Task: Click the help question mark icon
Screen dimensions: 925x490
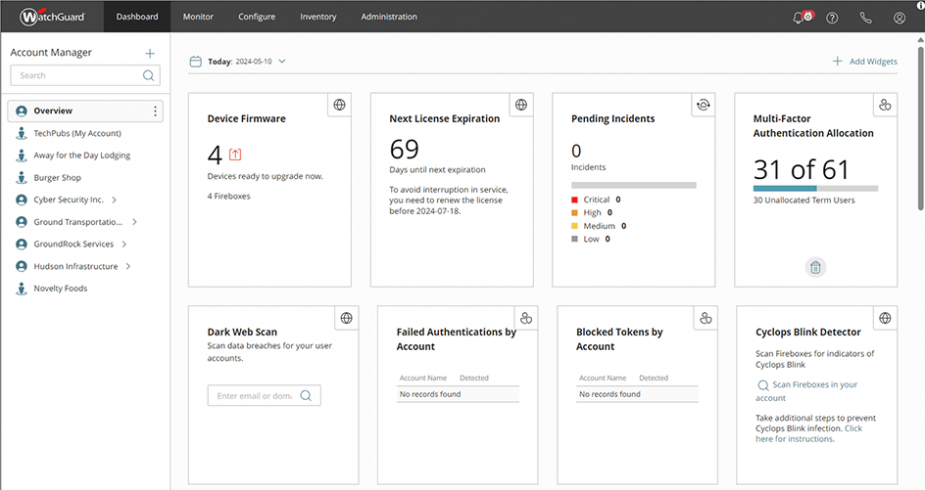Action: coord(832,17)
